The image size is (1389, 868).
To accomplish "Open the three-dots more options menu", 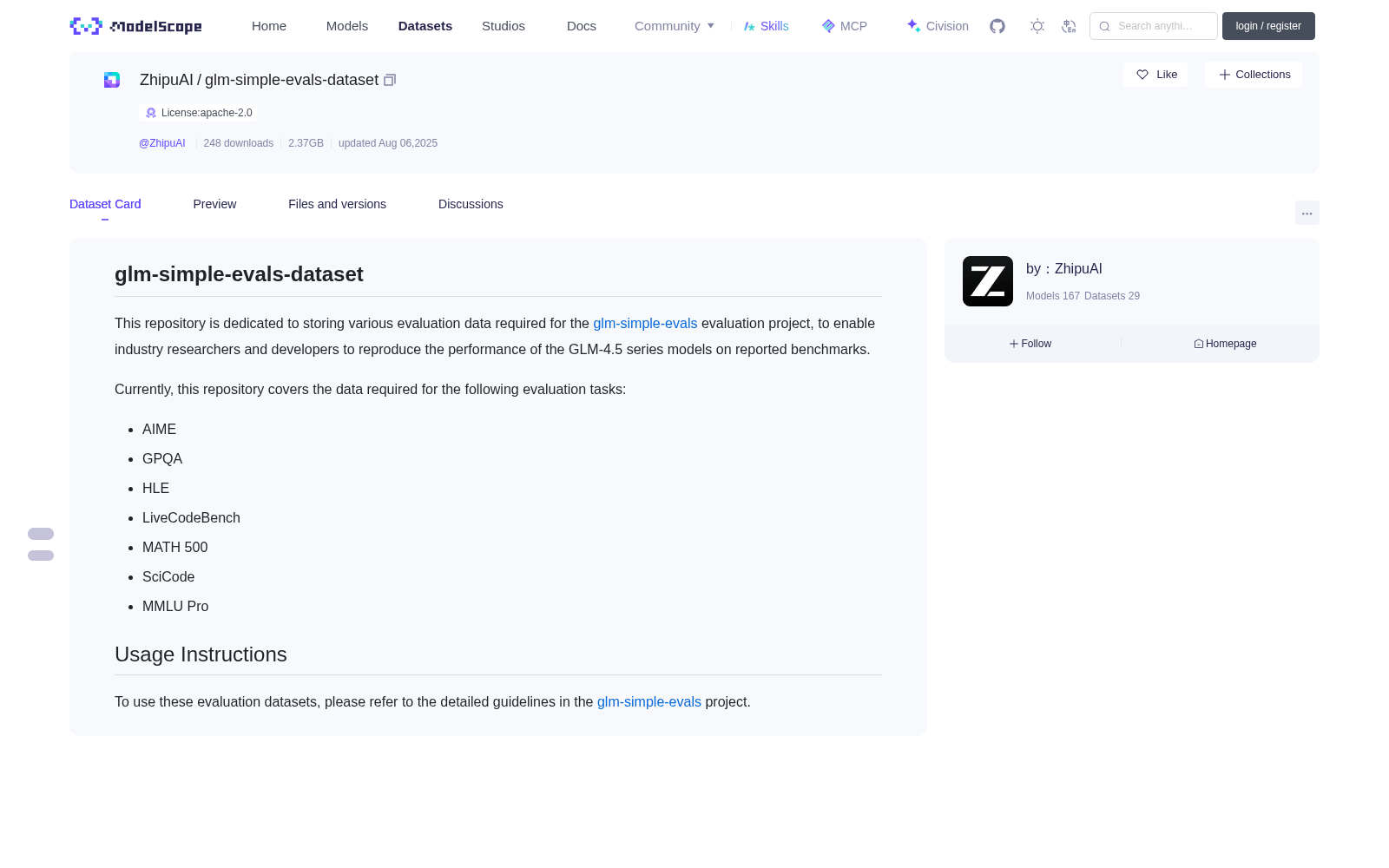I will [1307, 214].
